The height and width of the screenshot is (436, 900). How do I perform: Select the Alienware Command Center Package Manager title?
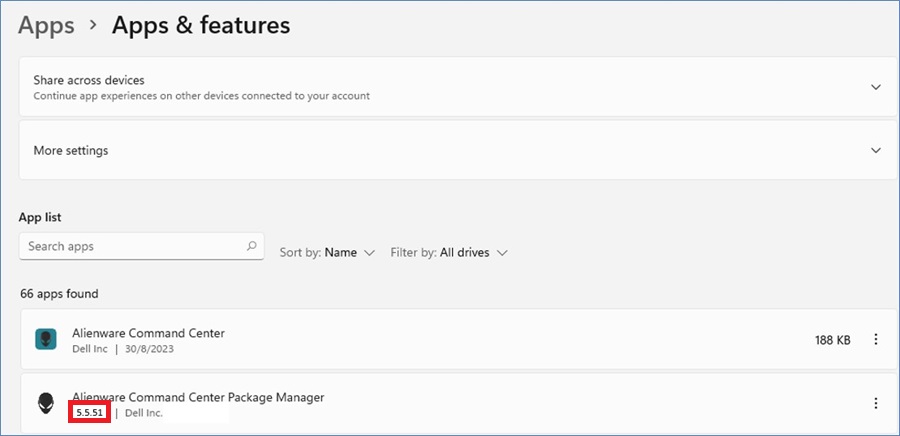click(x=199, y=397)
